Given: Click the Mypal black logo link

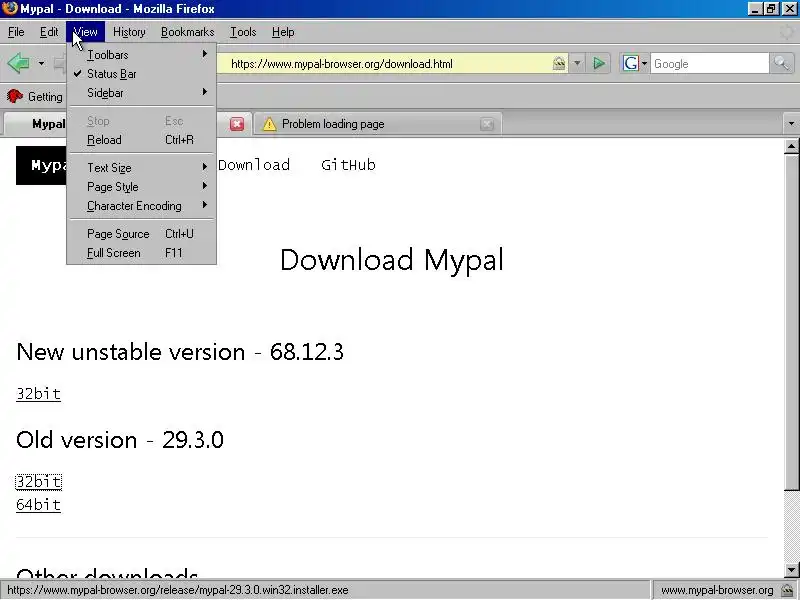Looking at the screenshot, I should pos(41,165).
